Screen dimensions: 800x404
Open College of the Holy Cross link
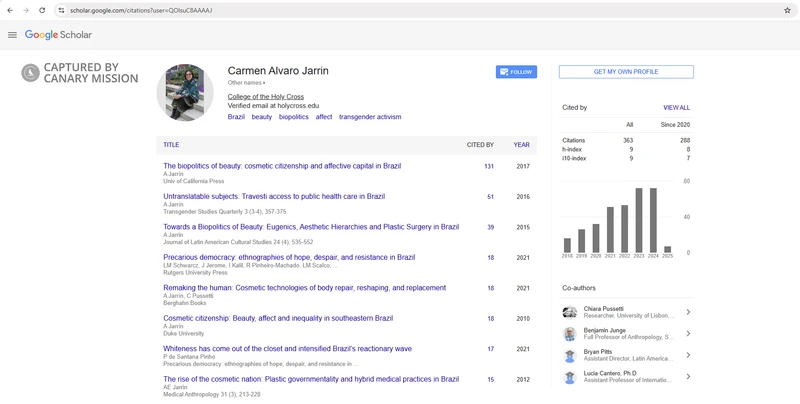pyautogui.click(x=265, y=96)
